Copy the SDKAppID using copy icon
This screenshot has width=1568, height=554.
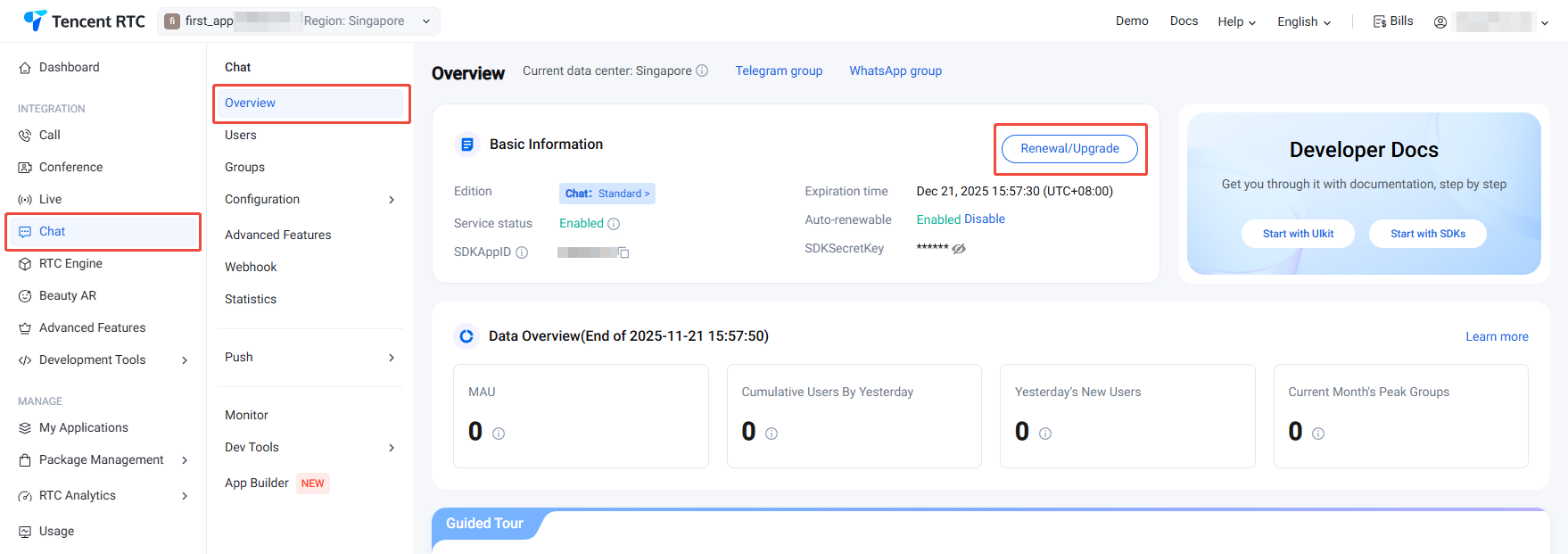624,253
